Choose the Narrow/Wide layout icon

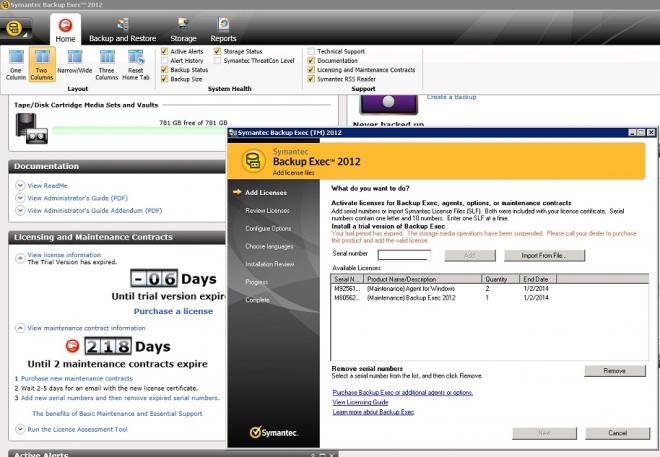tap(75, 62)
